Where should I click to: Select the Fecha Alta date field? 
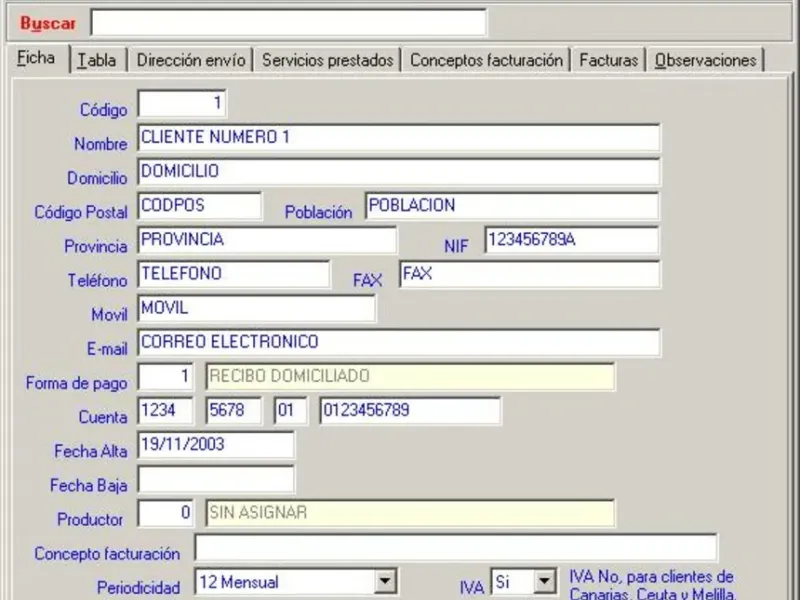pyautogui.click(x=216, y=445)
